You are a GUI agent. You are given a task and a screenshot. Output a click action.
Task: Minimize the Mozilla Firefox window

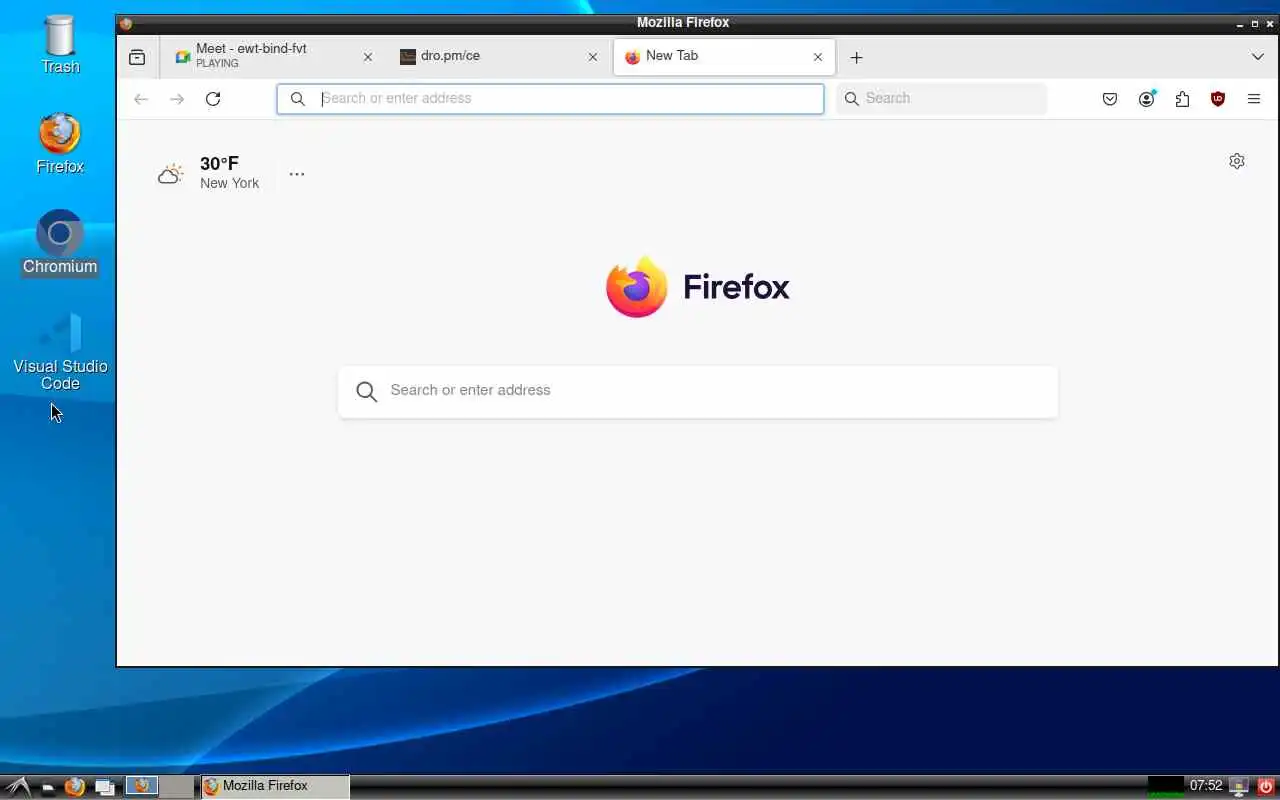[1240, 23]
